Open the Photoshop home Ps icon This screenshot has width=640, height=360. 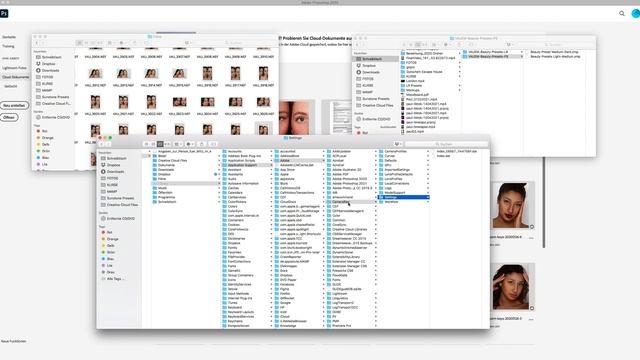coord(4,13)
